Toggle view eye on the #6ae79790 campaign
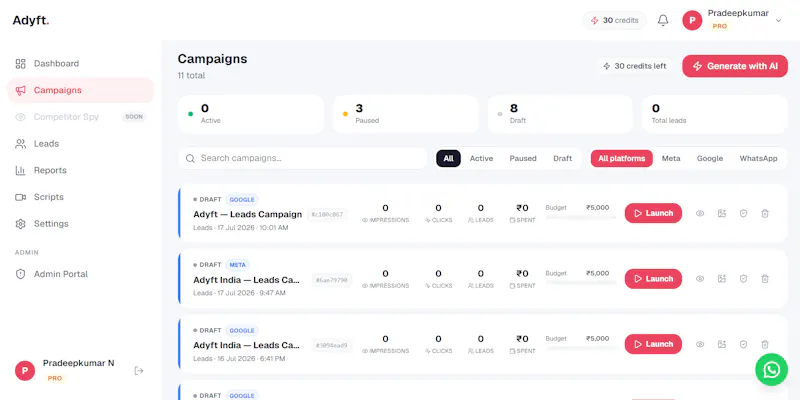 [x=700, y=279]
